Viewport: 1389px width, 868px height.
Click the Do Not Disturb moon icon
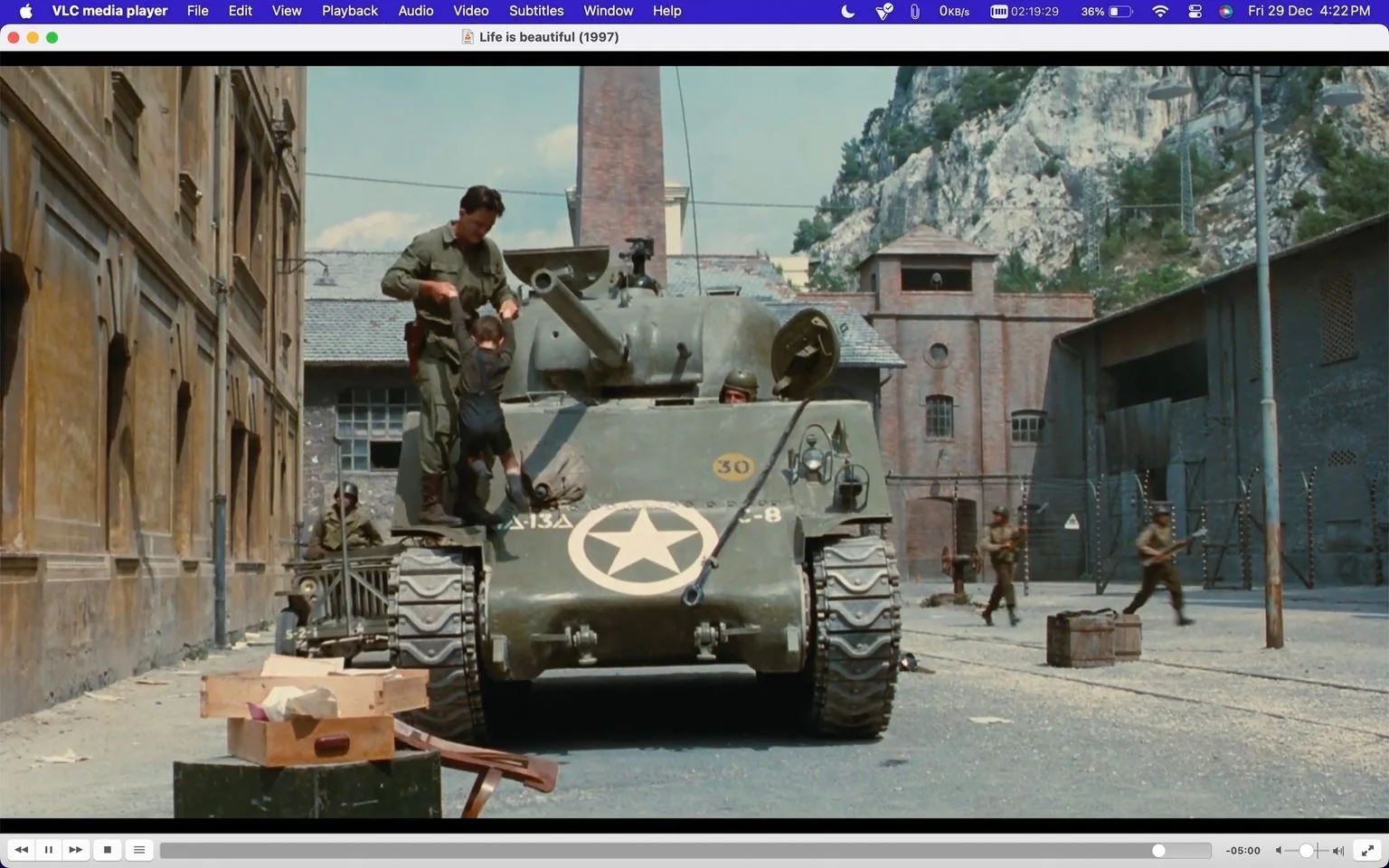click(x=847, y=11)
